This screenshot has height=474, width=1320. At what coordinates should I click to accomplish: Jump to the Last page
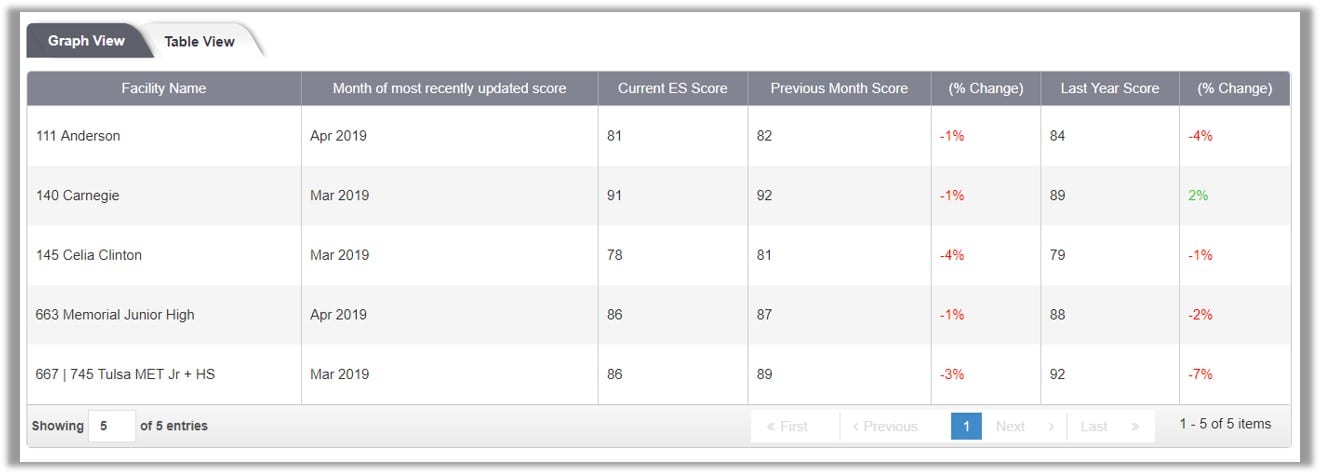point(1109,426)
